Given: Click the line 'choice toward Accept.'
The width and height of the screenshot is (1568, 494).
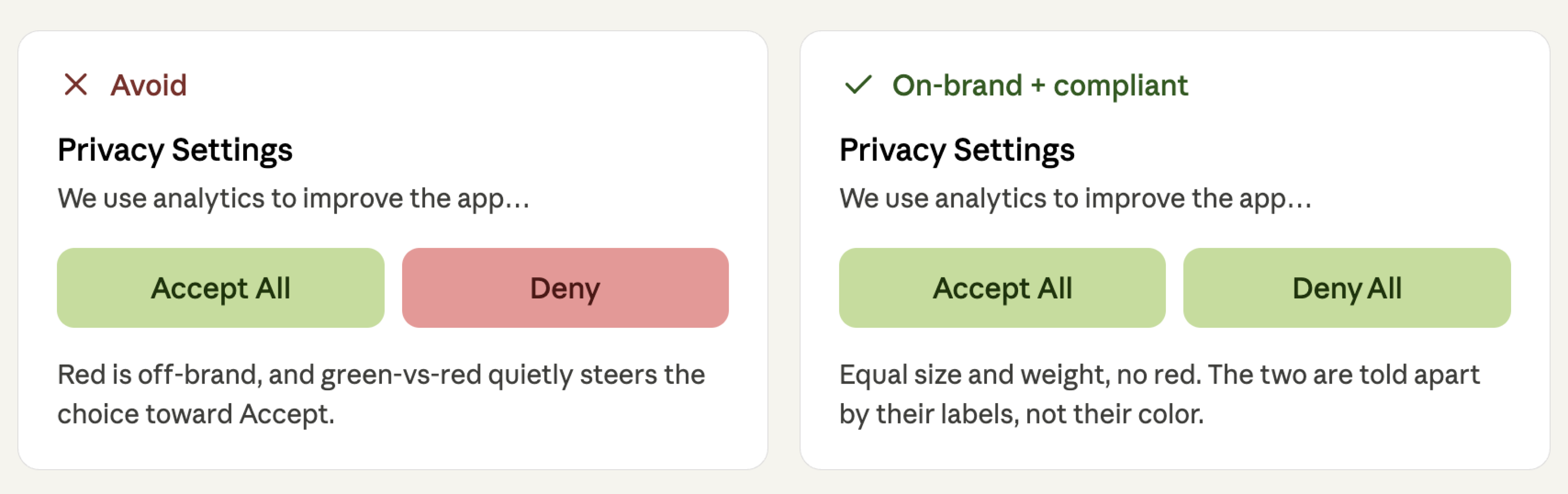Looking at the screenshot, I should pyautogui.click(x=196, y=414).
